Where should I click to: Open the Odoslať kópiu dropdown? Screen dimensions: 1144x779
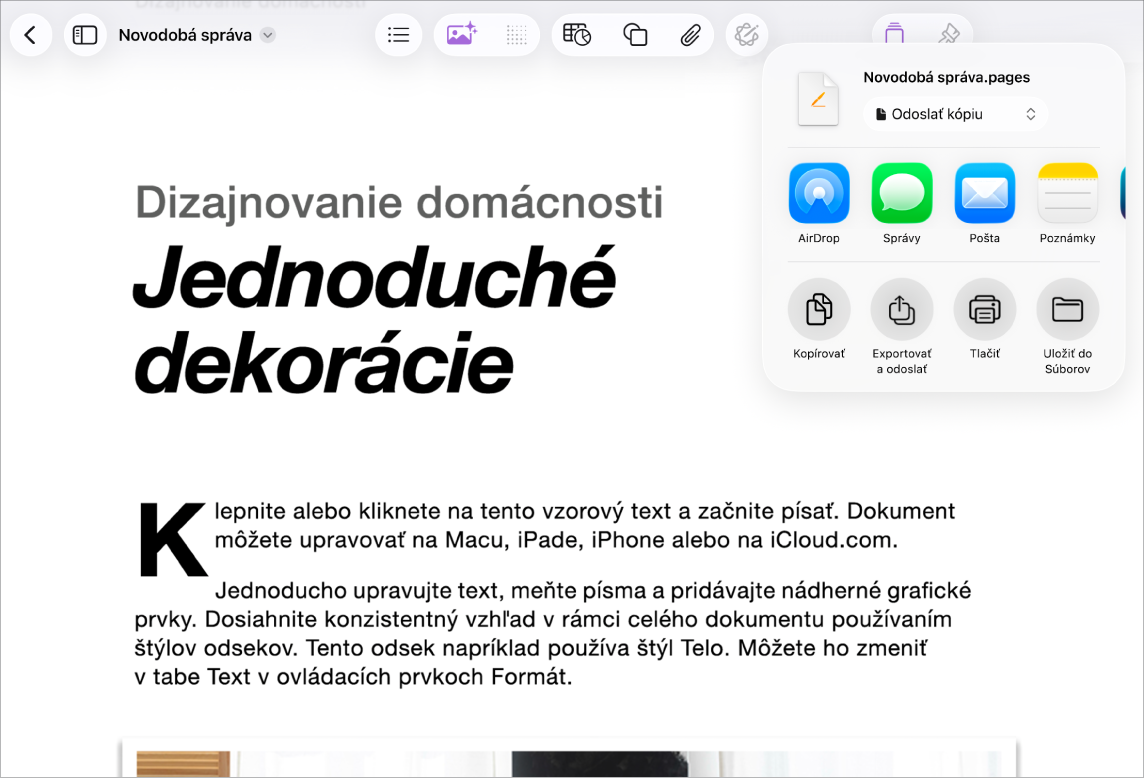(x=955, y=114)
